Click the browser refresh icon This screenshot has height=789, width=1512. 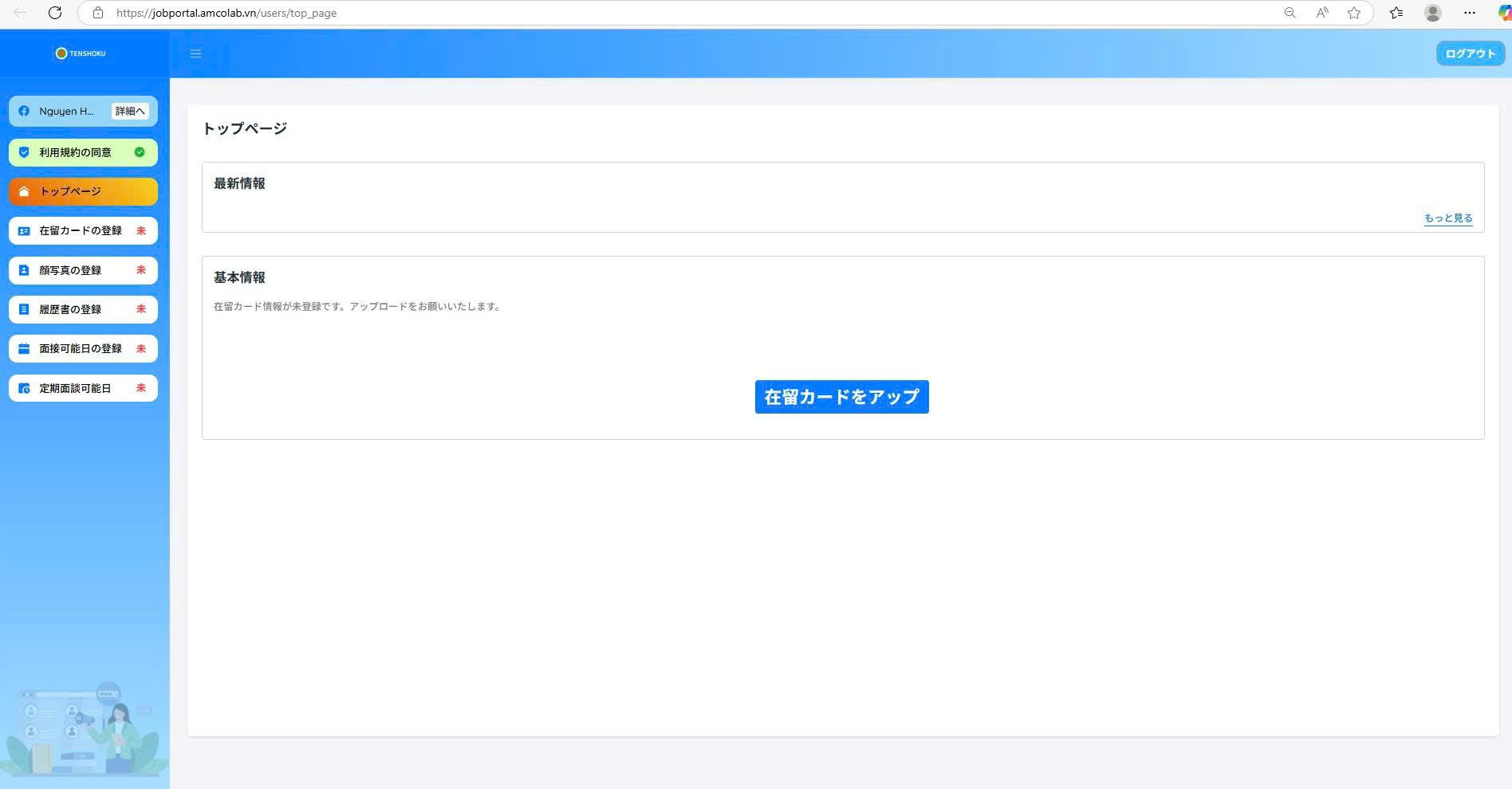(55, 13)
